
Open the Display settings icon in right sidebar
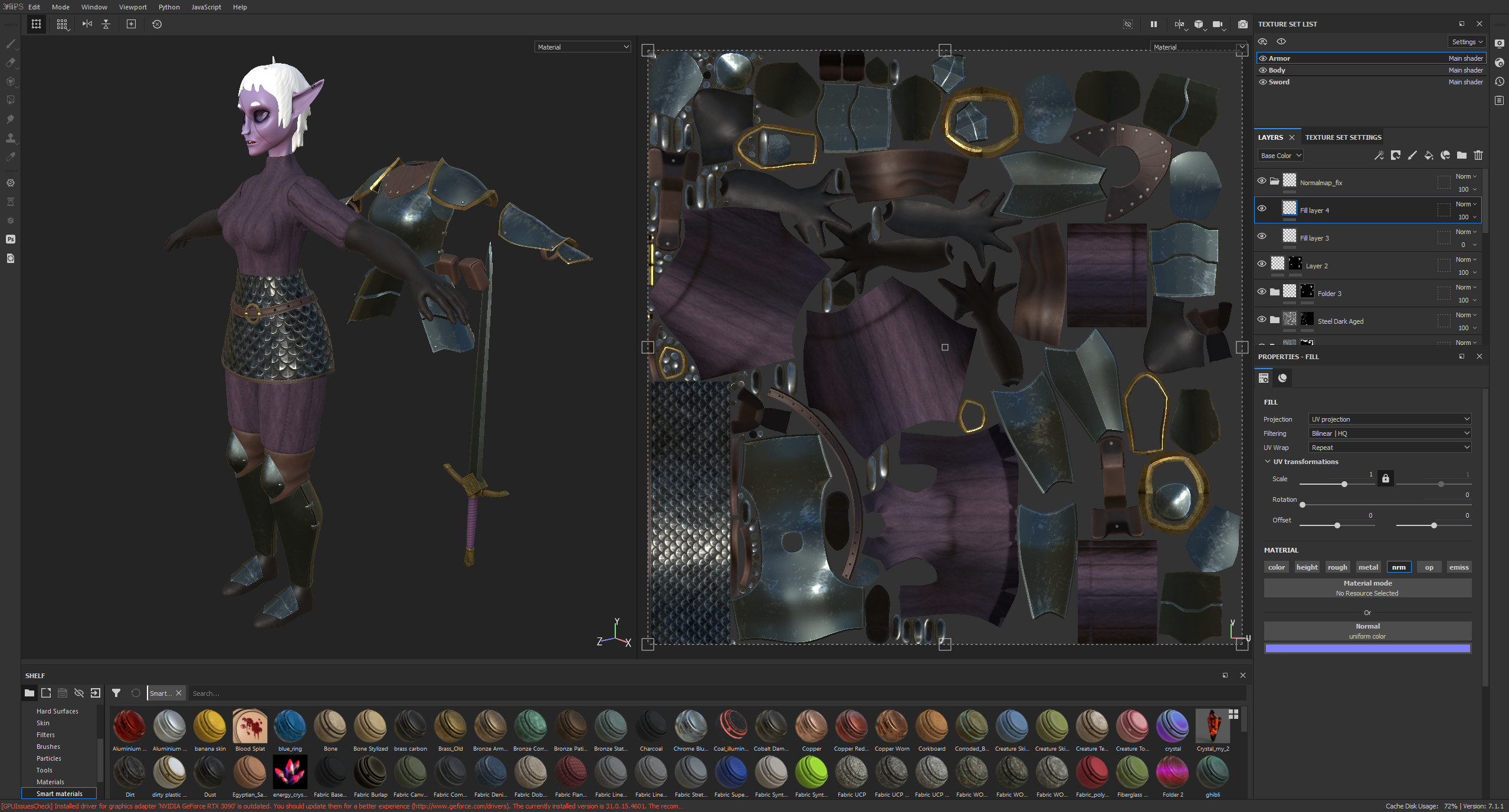[x=1500, y=44]
